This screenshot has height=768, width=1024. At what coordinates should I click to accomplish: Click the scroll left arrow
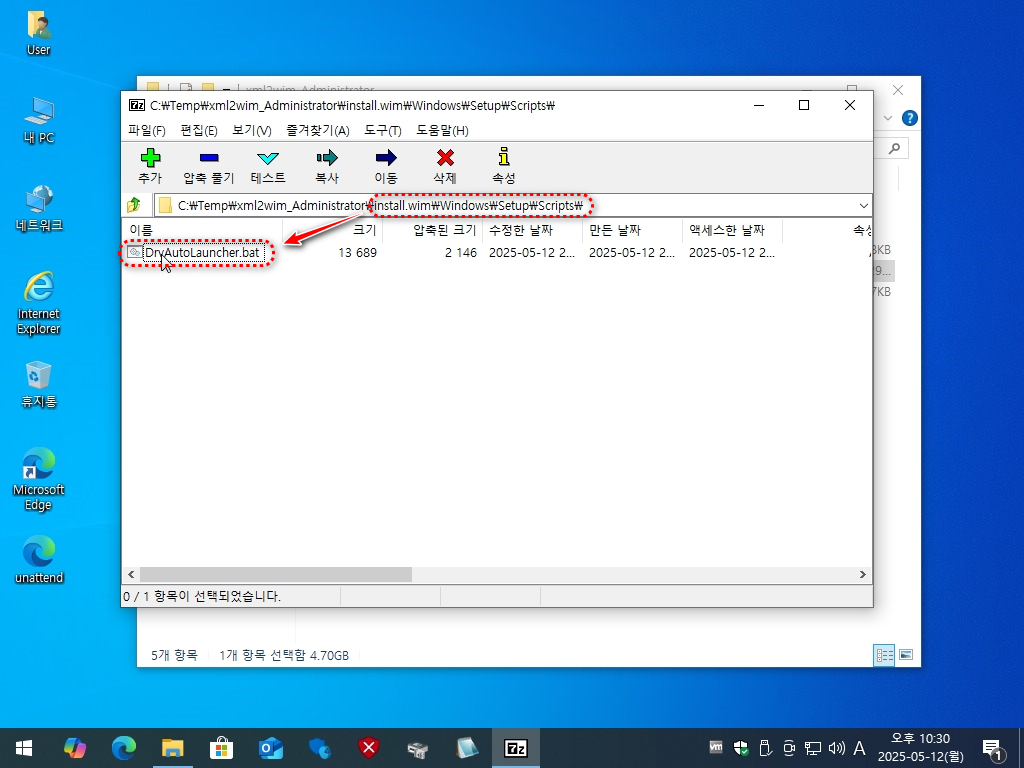pos(131,575)
